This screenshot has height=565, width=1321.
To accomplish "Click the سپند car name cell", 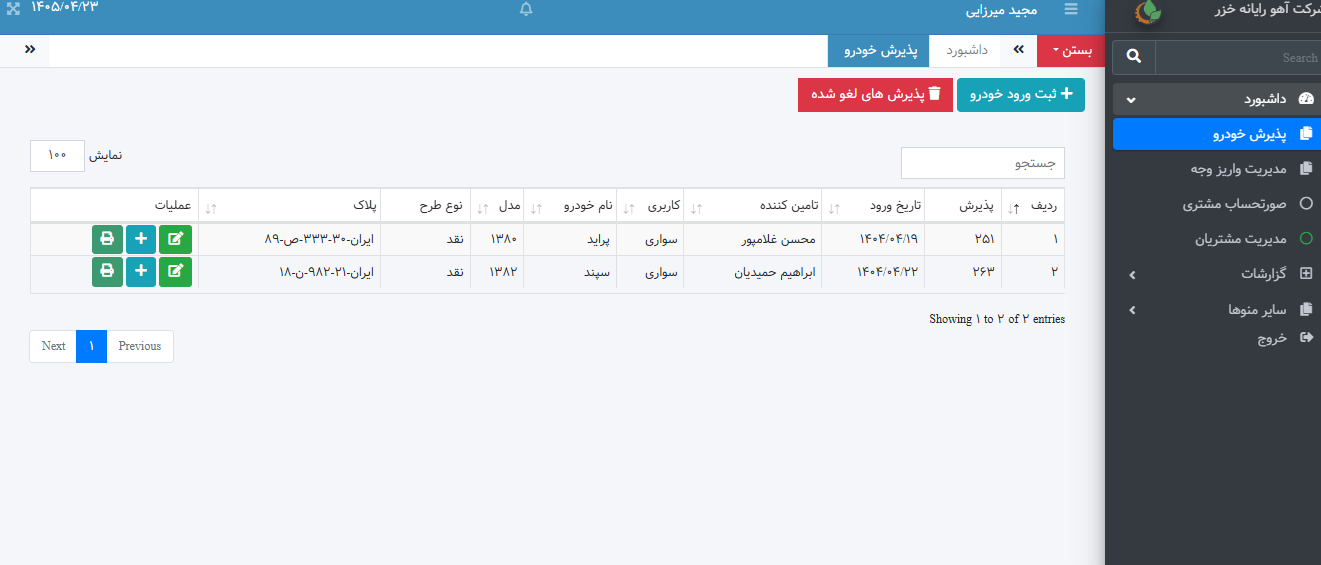I will (570, 272).
